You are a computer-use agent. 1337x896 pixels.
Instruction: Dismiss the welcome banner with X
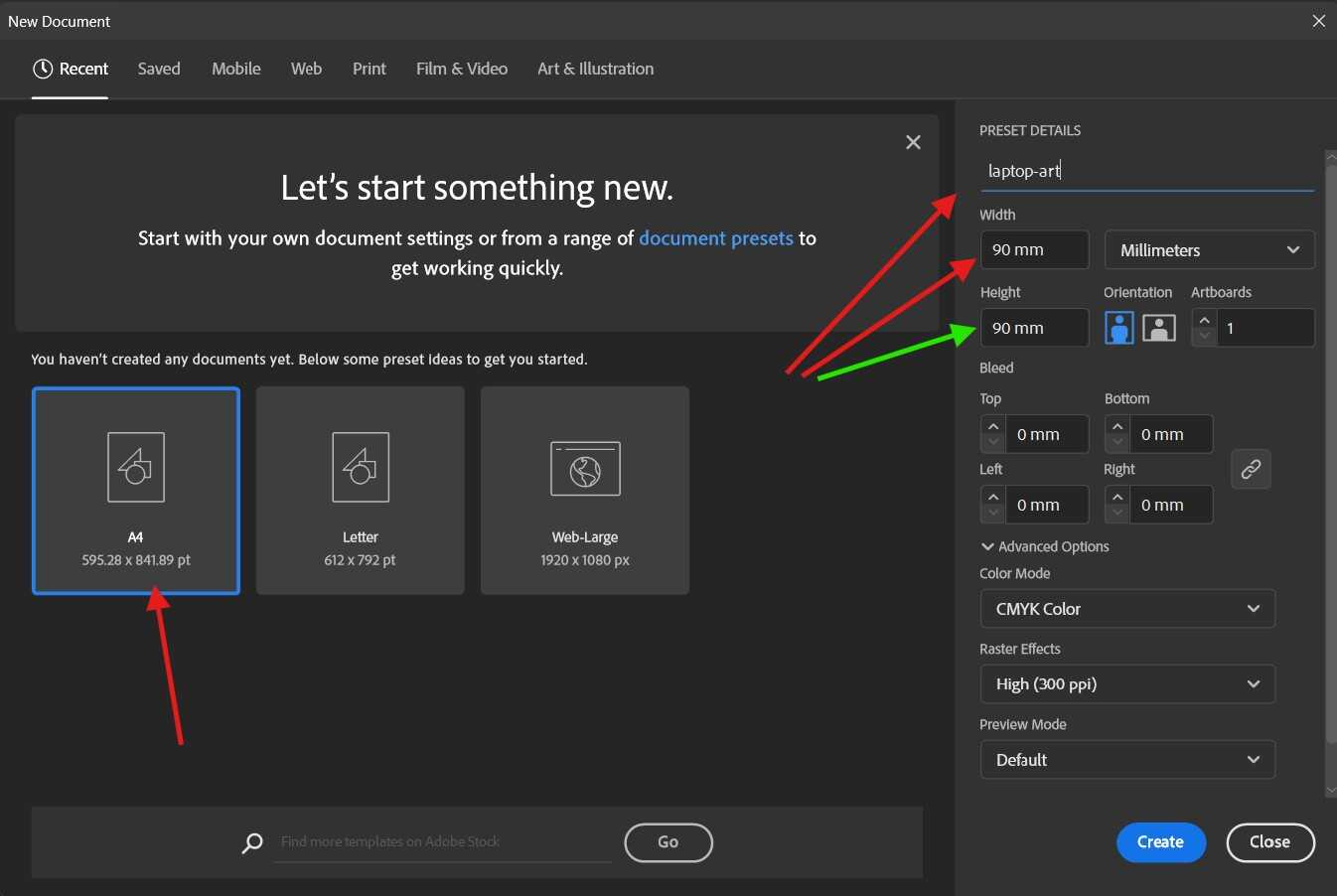[913, 142]
